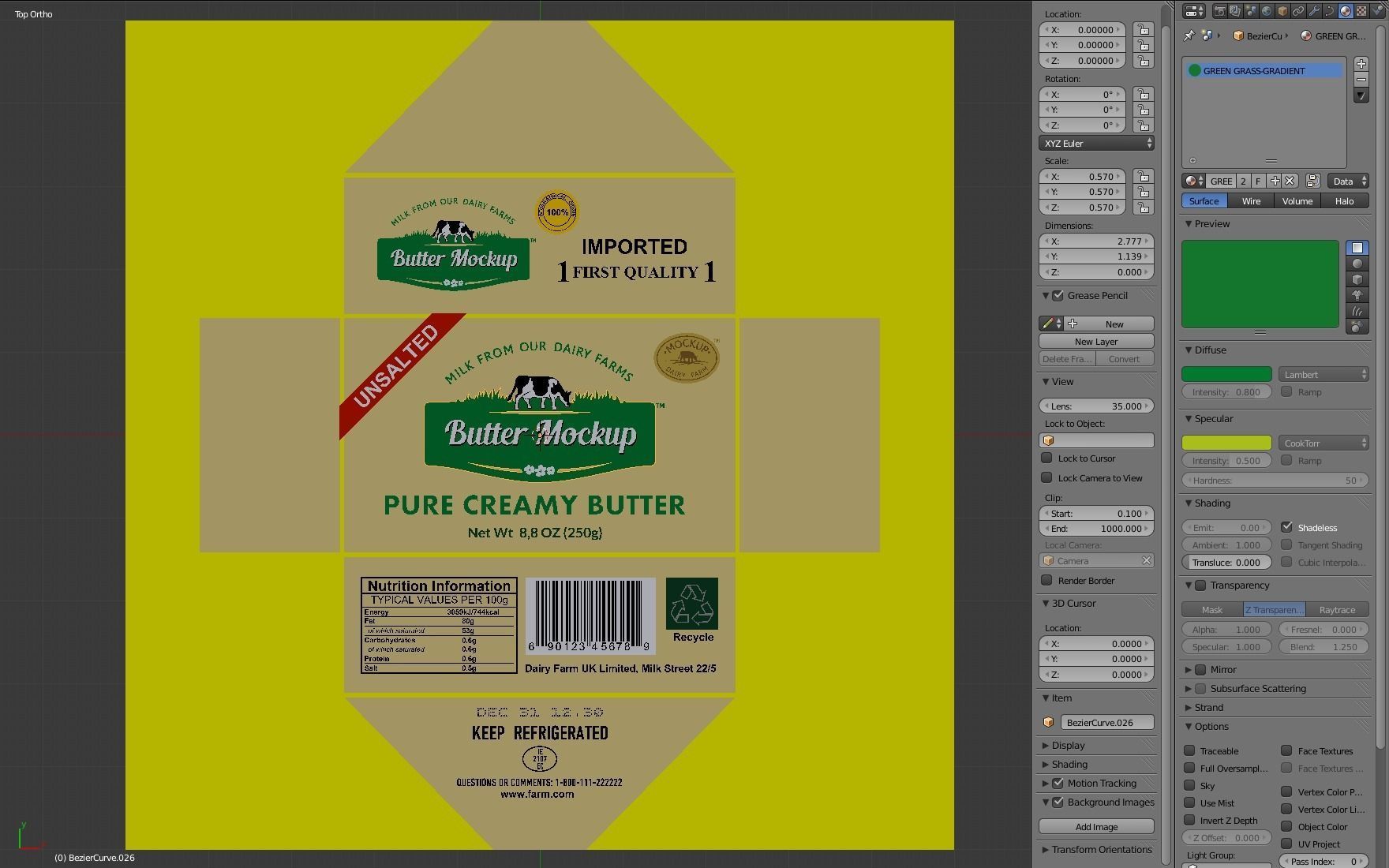
Task: Click the Hardness slider
Action: coord(1275,480)
